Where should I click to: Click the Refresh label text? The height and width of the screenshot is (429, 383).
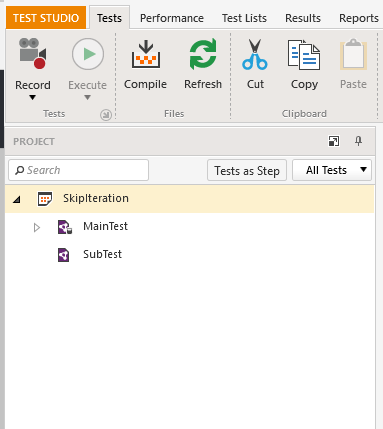click(203, 84)
